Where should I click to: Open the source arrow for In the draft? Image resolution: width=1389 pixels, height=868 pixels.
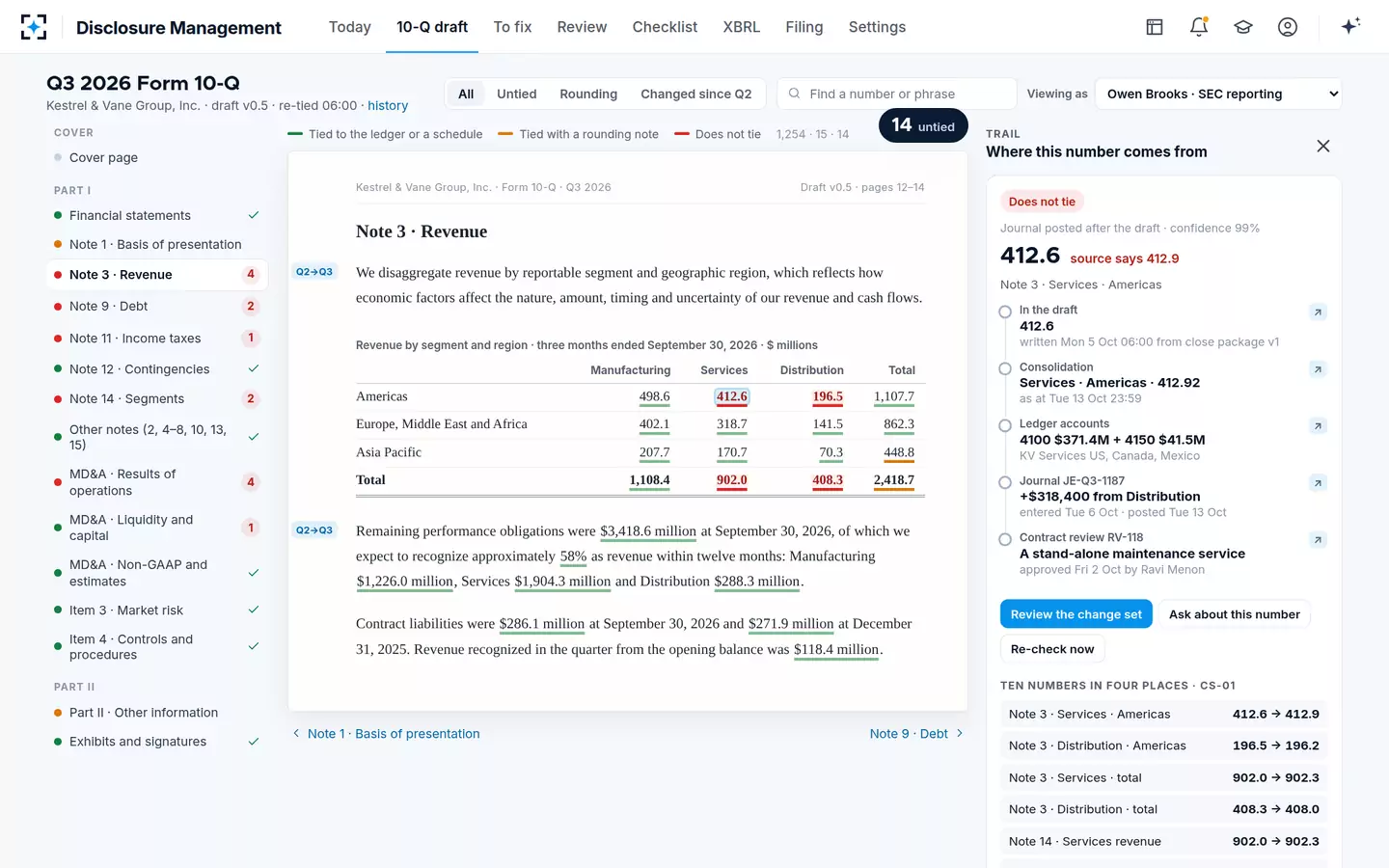coord(1318,312)
